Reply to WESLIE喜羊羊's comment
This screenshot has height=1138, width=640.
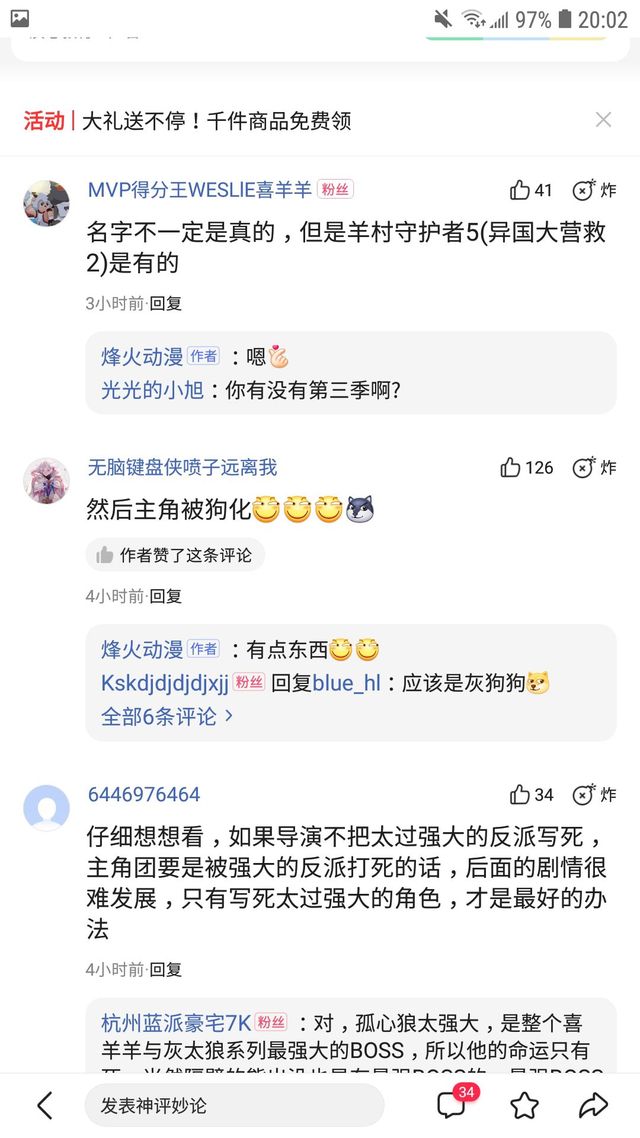click(166, 303)
